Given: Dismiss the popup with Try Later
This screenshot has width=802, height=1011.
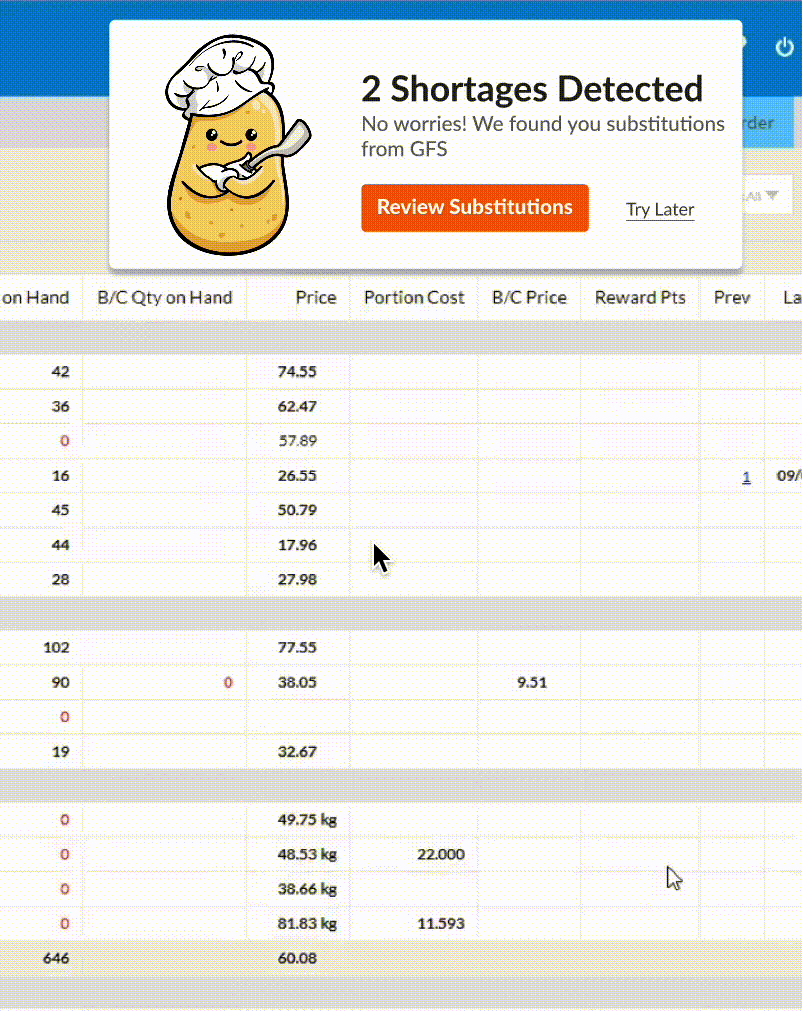Looking at the screenshot, I should tap(659, 209).
